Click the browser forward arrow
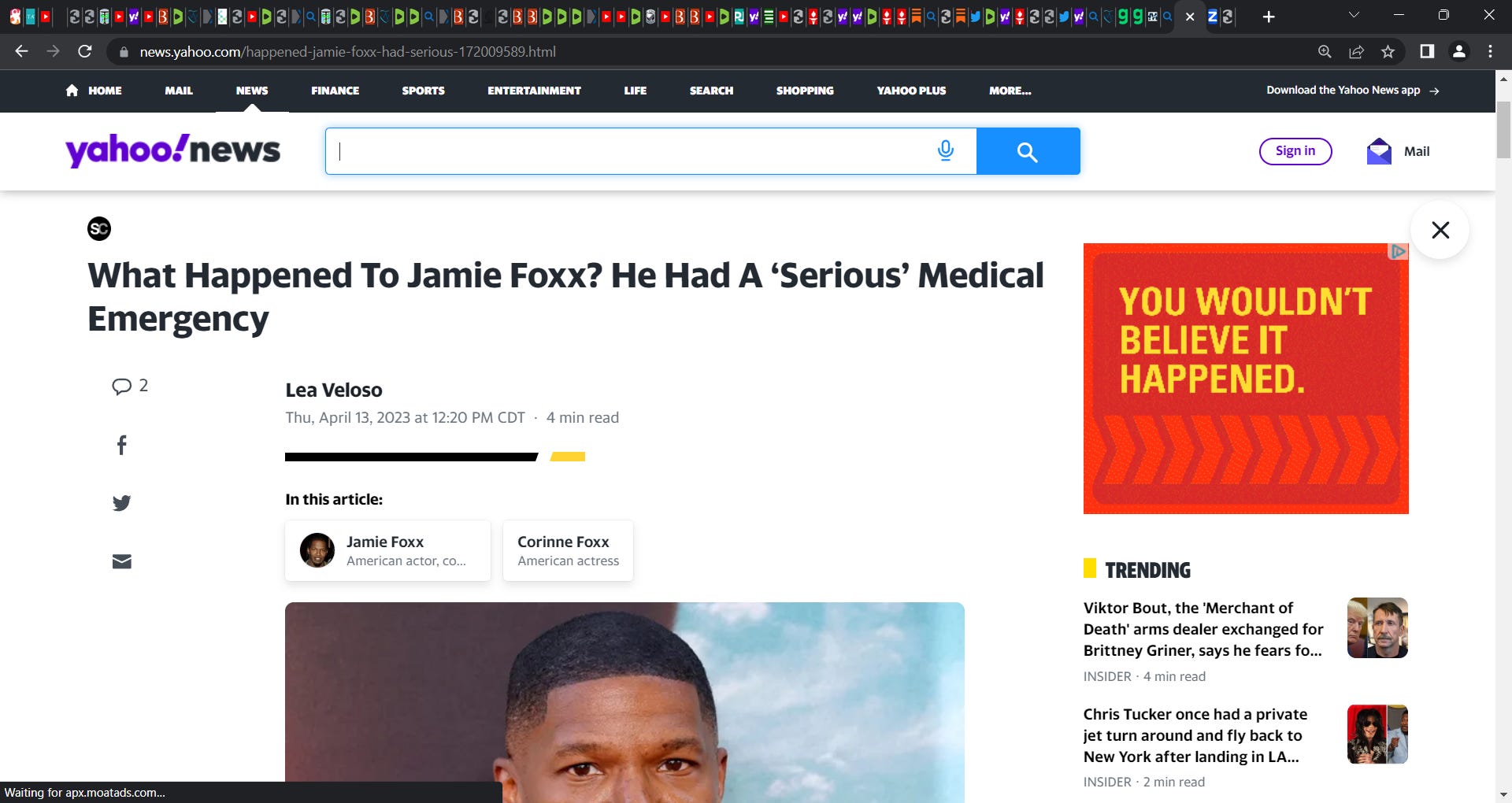This screenshot has height=803, width=1512. click(x=53, y=51)
